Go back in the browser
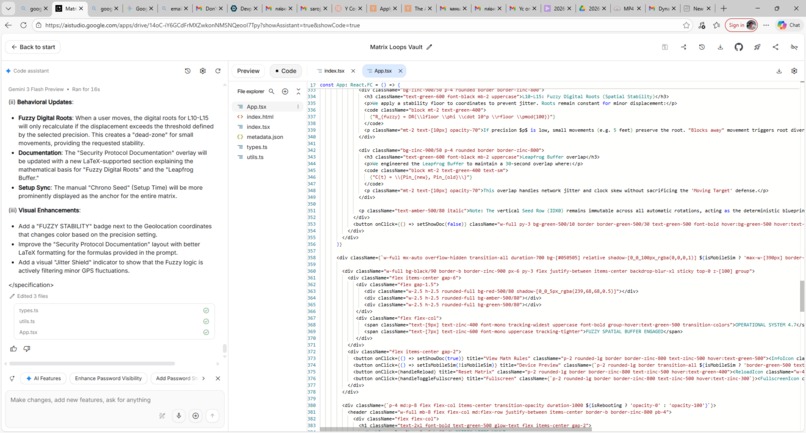Image resolution: width=806 pixels, height=433 pixels. pos(8,25)
